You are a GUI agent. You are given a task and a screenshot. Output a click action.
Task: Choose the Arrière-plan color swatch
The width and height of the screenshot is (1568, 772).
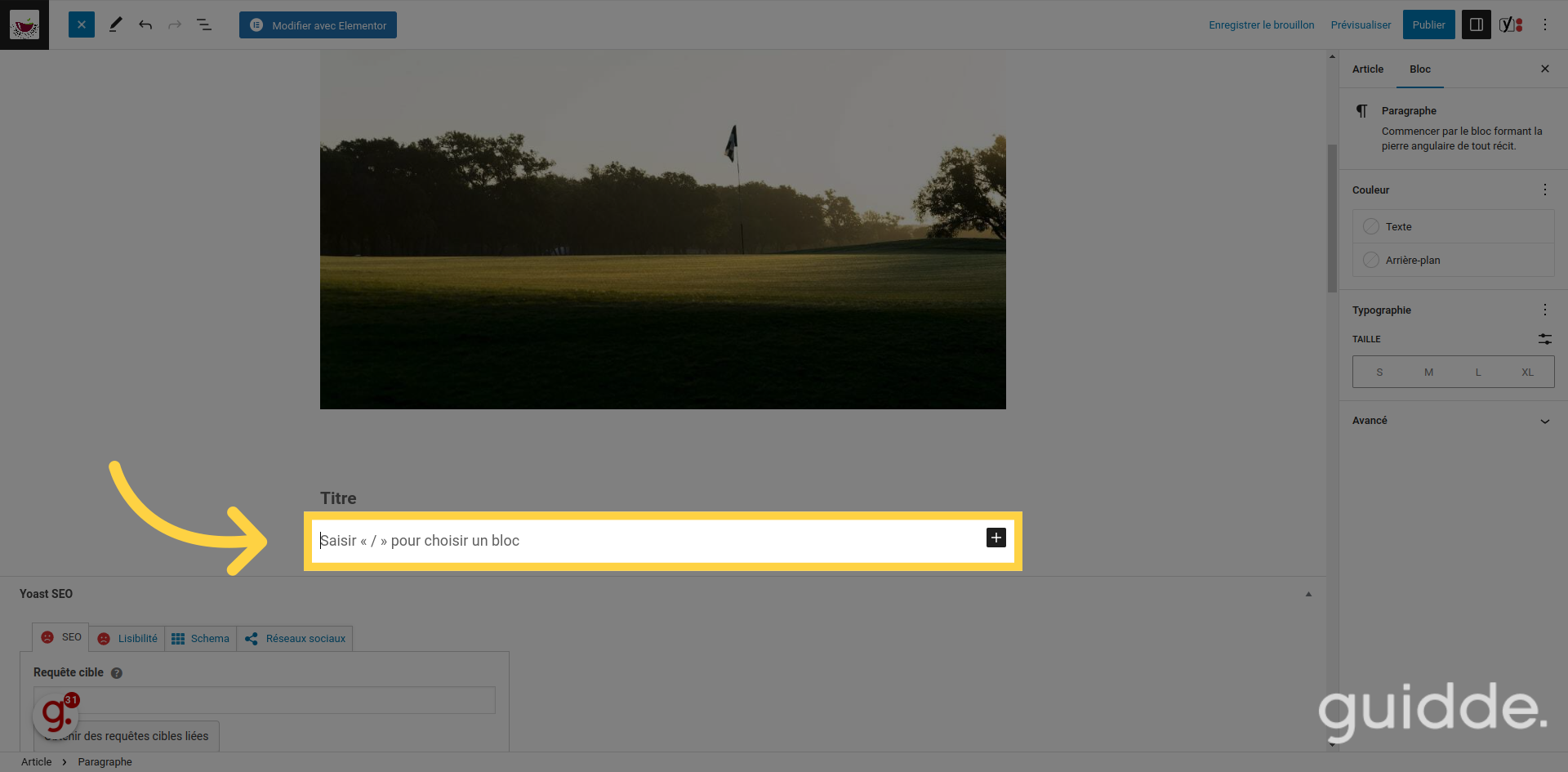pyautogui.click(x=1453, y=260)
